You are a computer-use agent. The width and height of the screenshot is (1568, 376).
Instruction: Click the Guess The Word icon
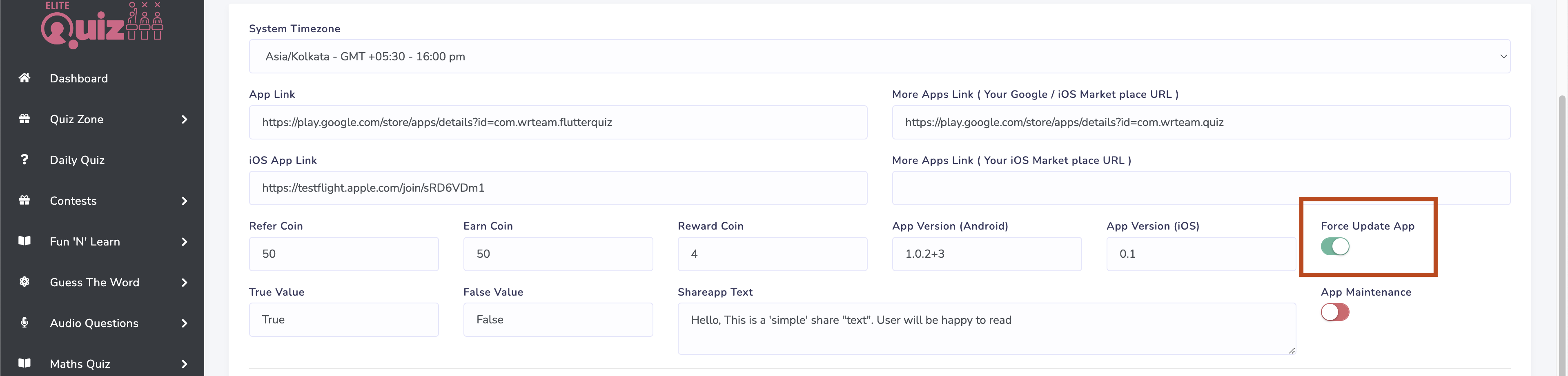[24, 281]
